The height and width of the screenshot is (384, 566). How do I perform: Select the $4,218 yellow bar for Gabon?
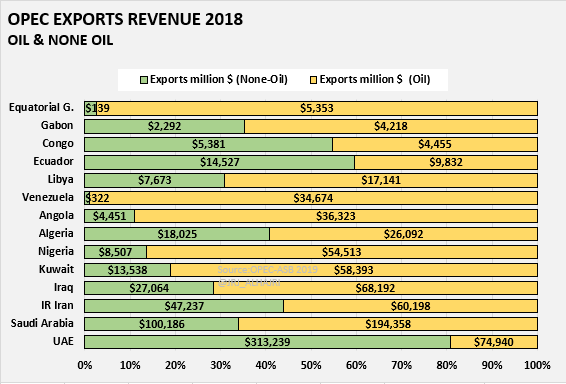(391, 126)
